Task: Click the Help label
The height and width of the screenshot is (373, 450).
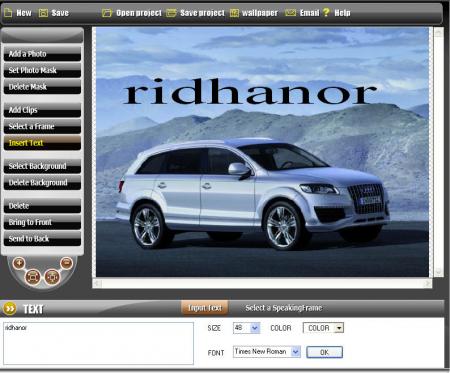Action: (x=342, y=13)
